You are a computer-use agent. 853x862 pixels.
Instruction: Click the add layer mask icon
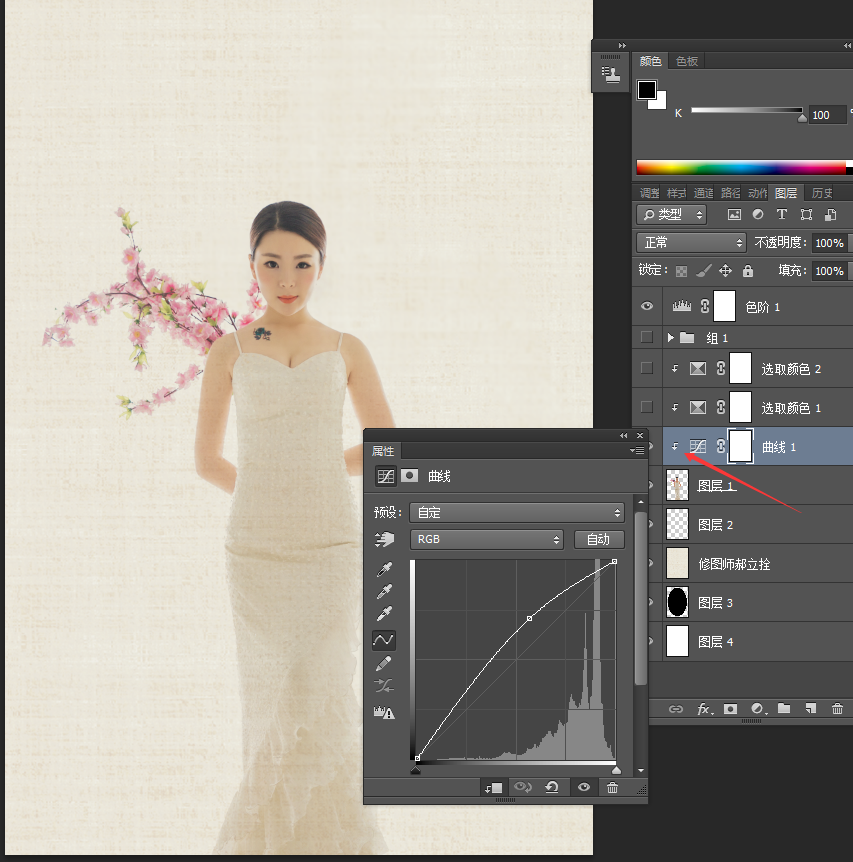[x=730, y=709]
